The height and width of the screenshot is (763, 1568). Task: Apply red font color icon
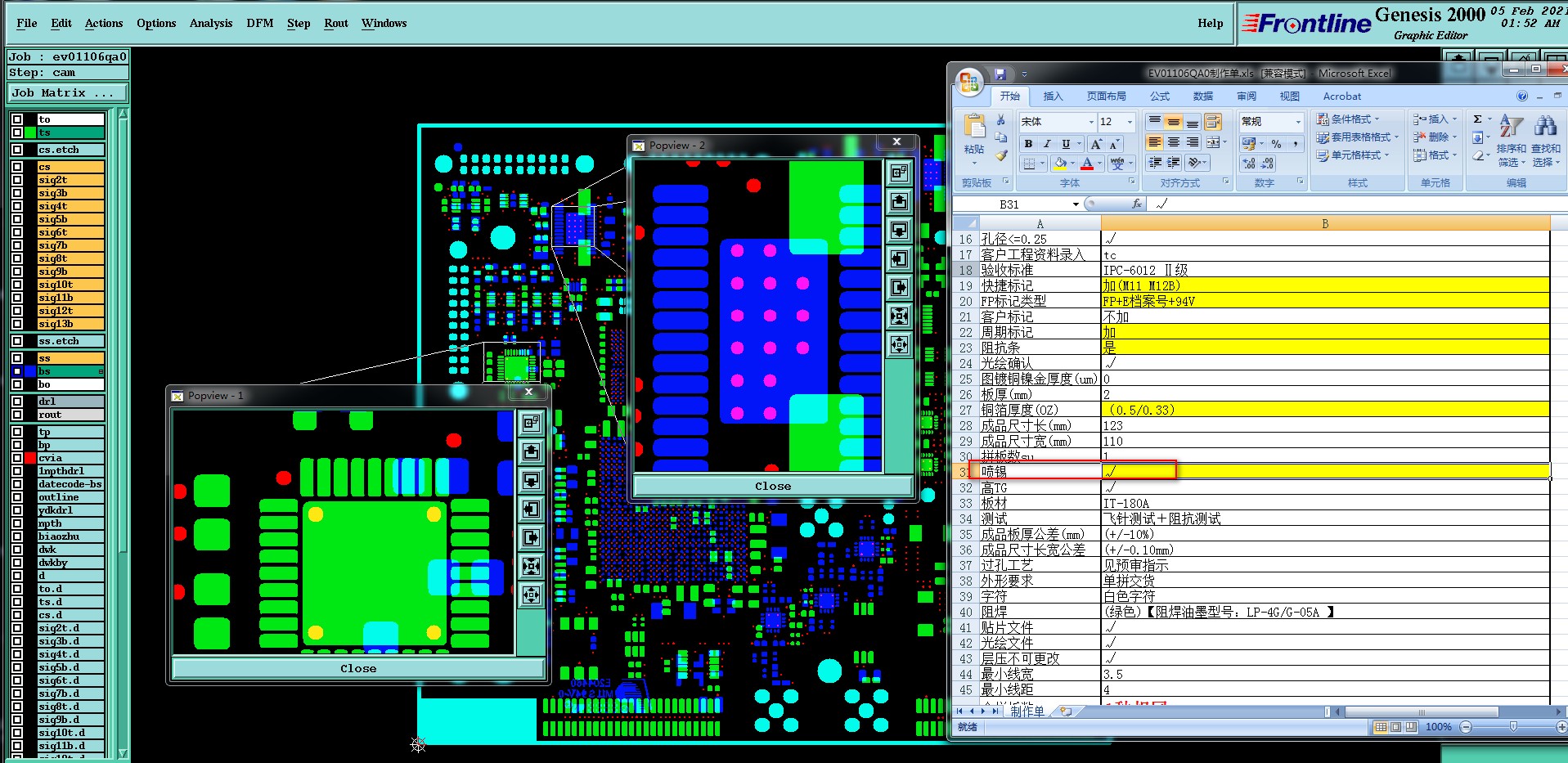point(1087,163)
